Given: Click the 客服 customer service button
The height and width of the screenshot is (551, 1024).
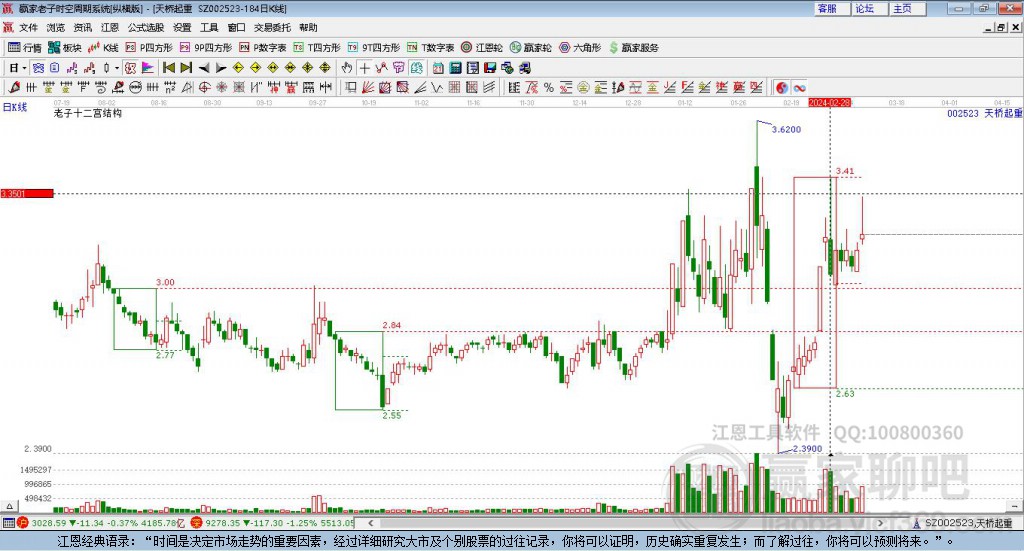Looking at the screenshot, I should (x=831, y=8).
